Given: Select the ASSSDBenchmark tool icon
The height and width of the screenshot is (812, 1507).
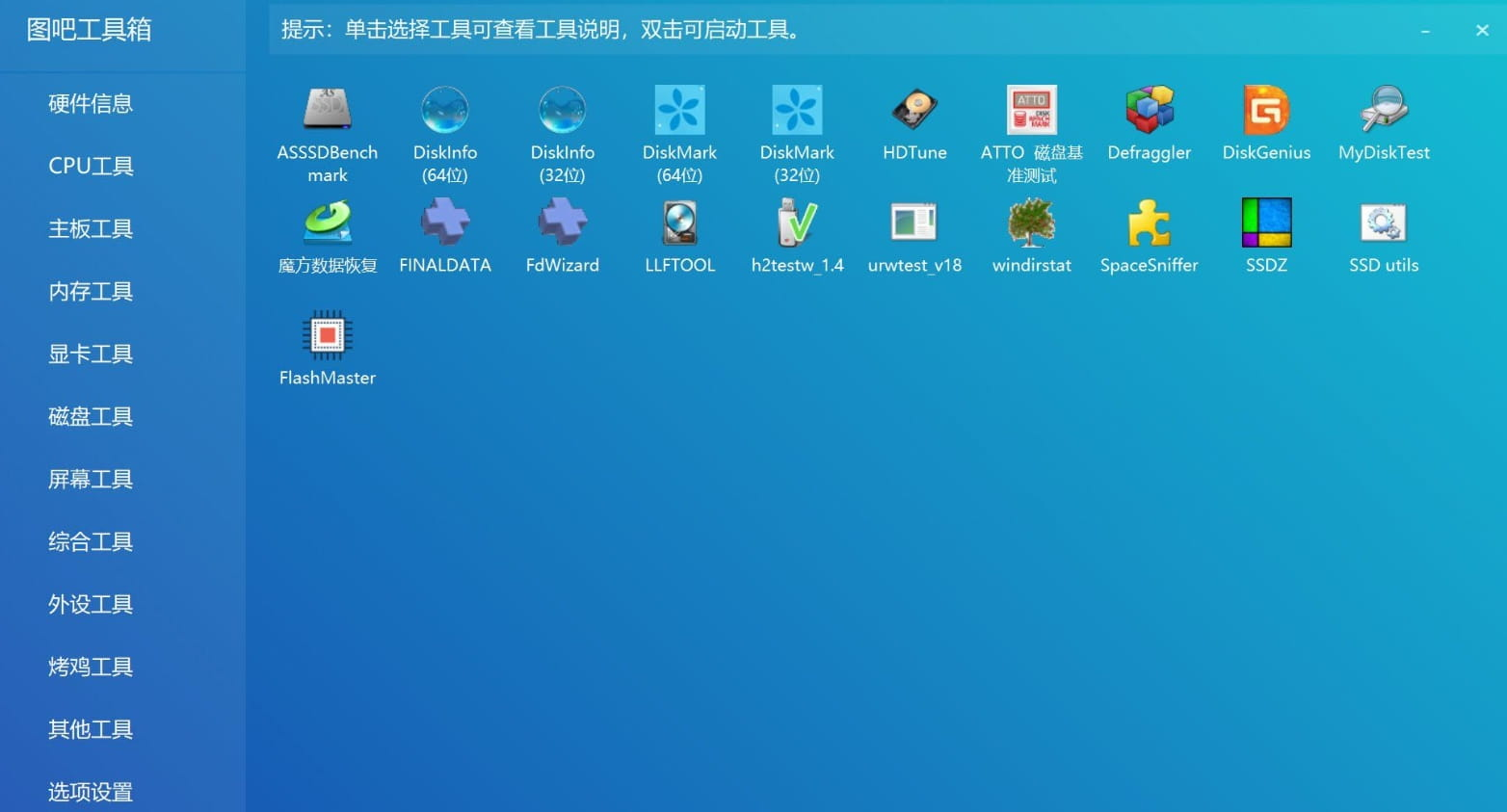Looking at the screenshot, I should (x=328, y=110).
